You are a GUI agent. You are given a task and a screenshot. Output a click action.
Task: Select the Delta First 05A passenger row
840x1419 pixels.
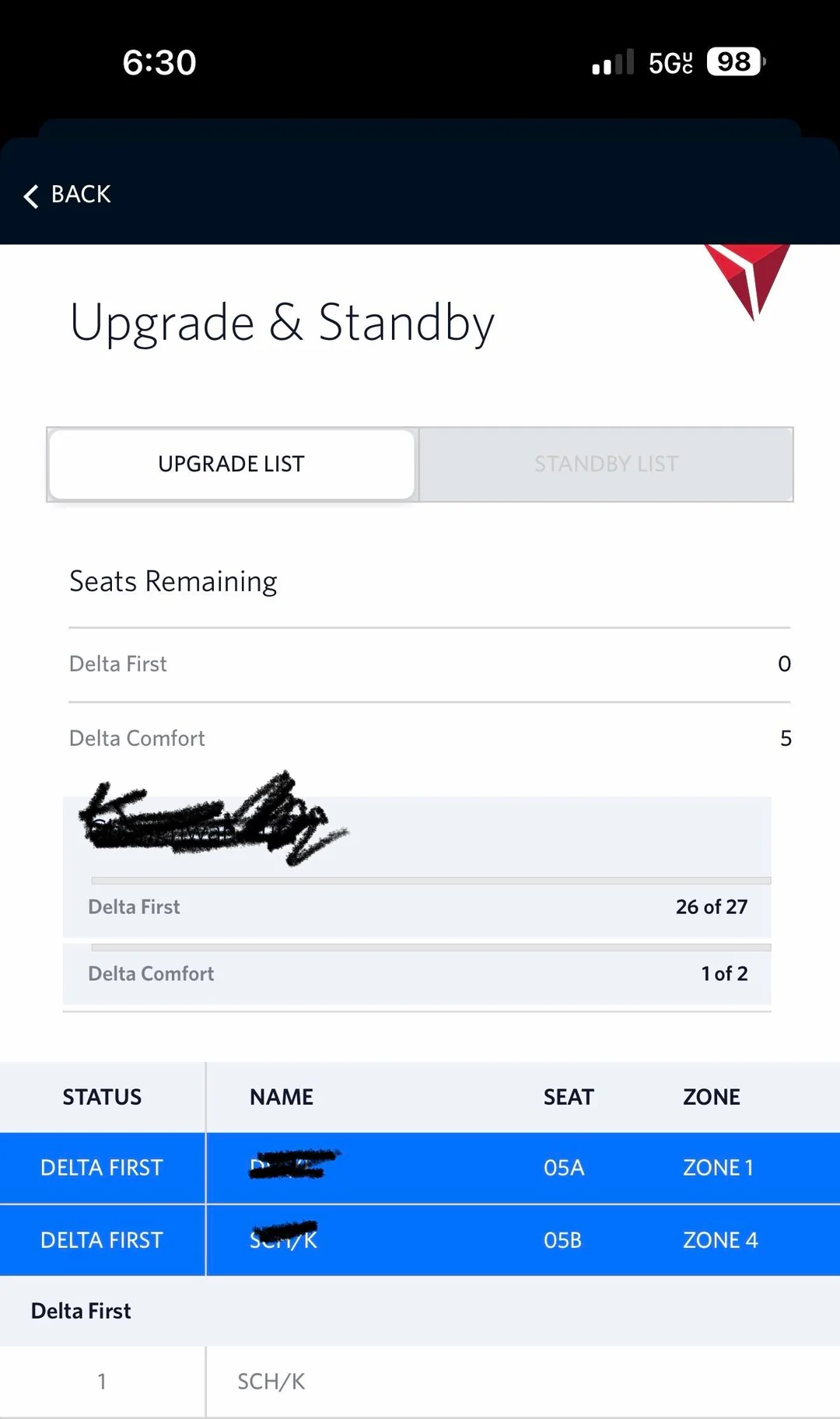pyautogui.click(x=420, y=1168)
